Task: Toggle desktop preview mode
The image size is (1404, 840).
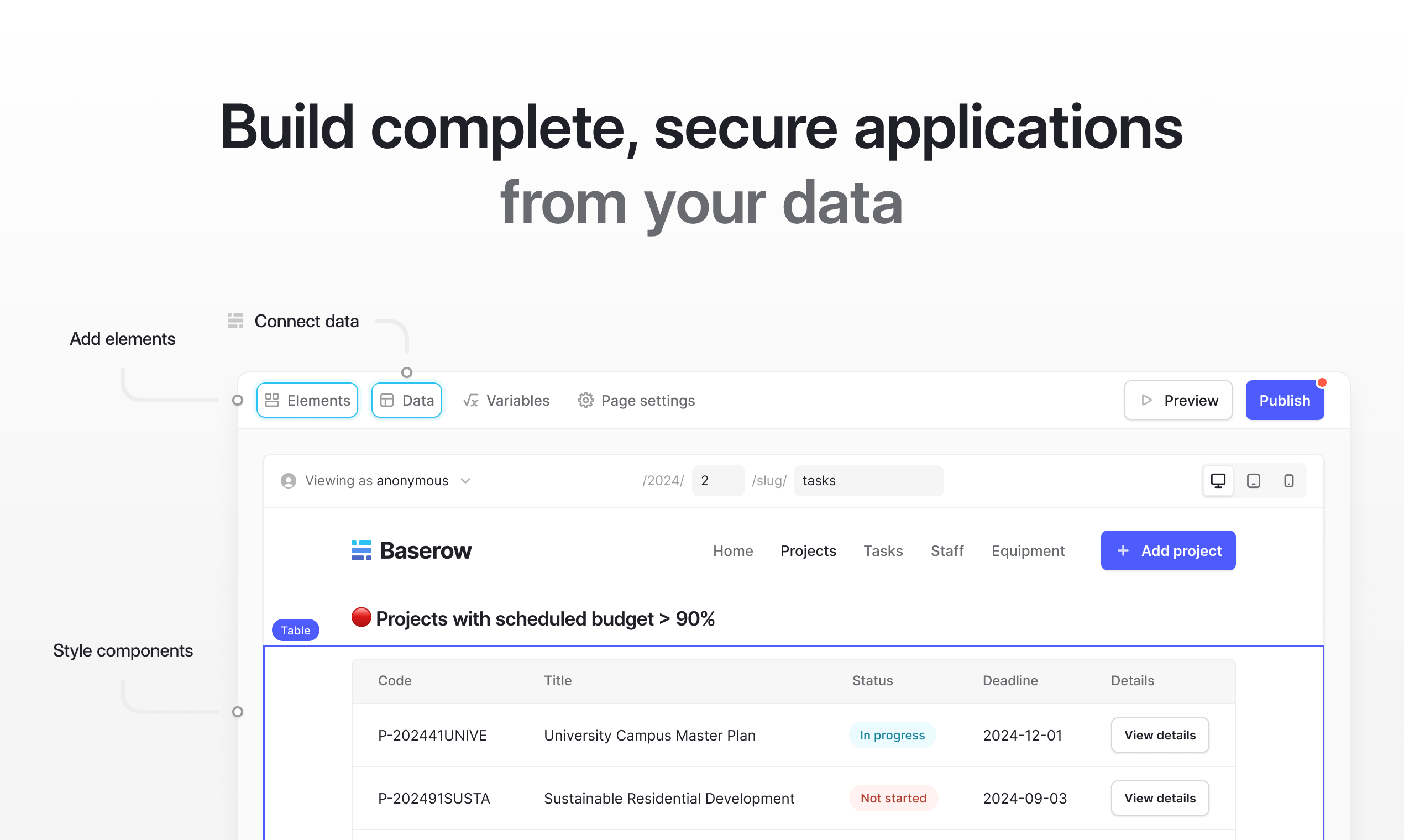Action: pos(1218,481)
